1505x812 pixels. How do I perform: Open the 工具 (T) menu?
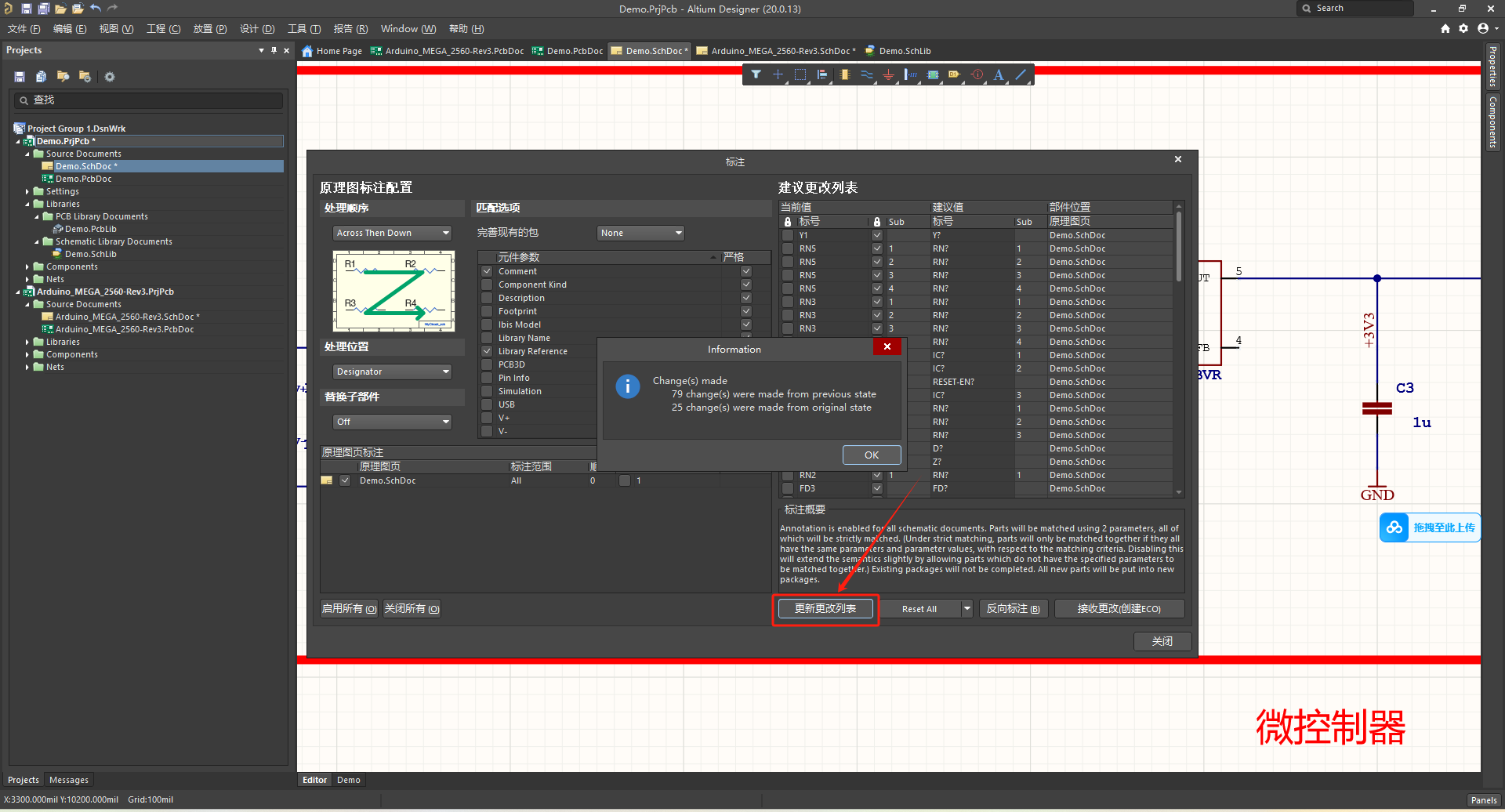tap(304, 29)
